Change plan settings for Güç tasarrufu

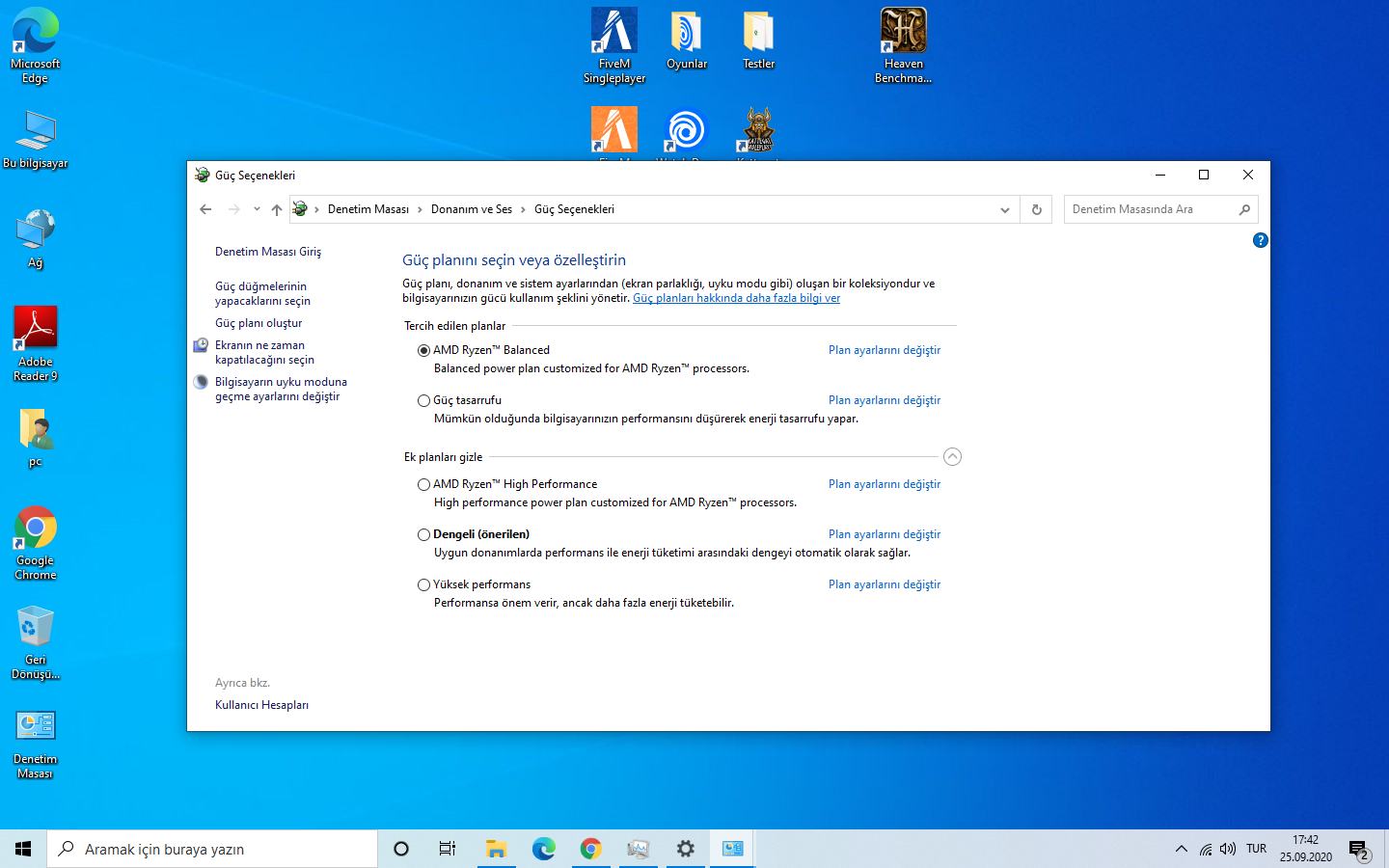pos(885,400)
